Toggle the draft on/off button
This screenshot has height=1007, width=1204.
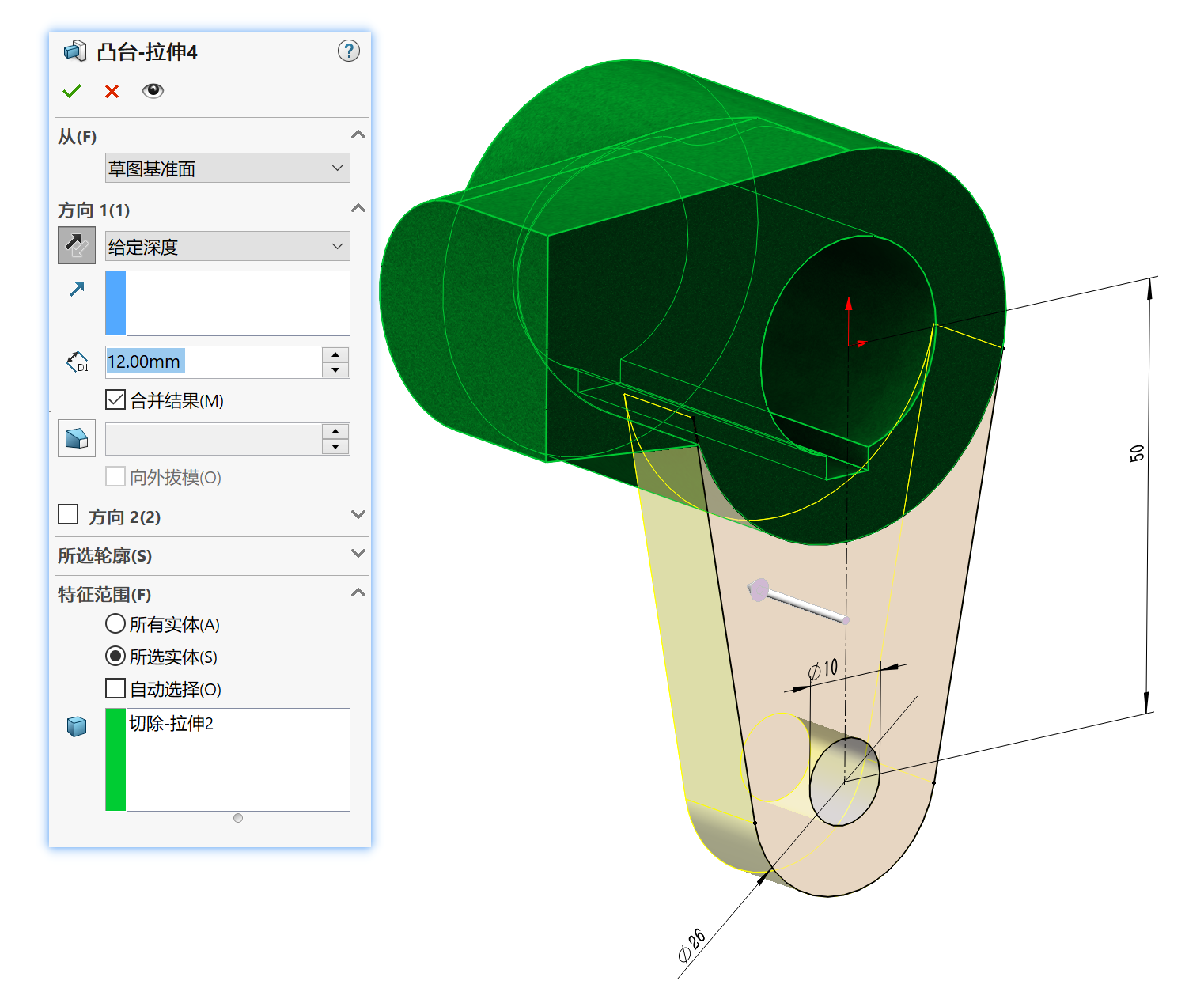pyautogui.click(x=77, y=438)
